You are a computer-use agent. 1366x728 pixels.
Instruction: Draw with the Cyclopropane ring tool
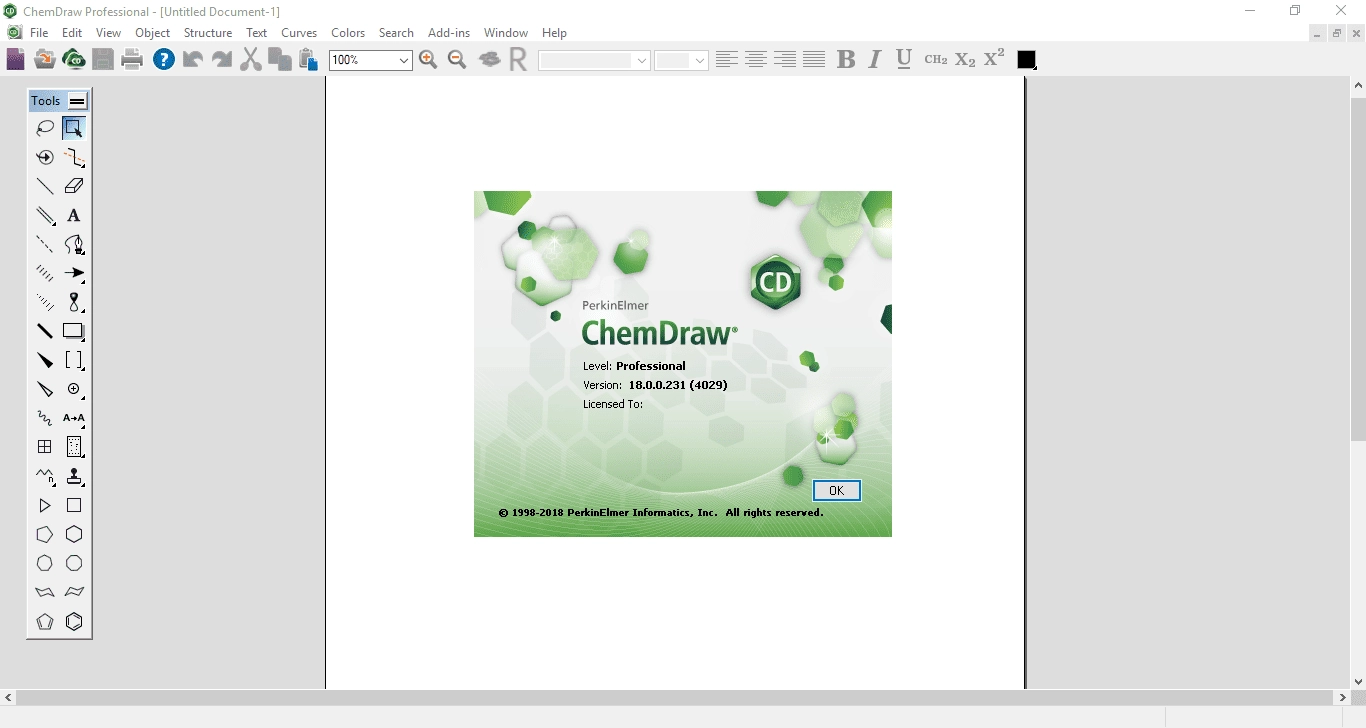45,506
